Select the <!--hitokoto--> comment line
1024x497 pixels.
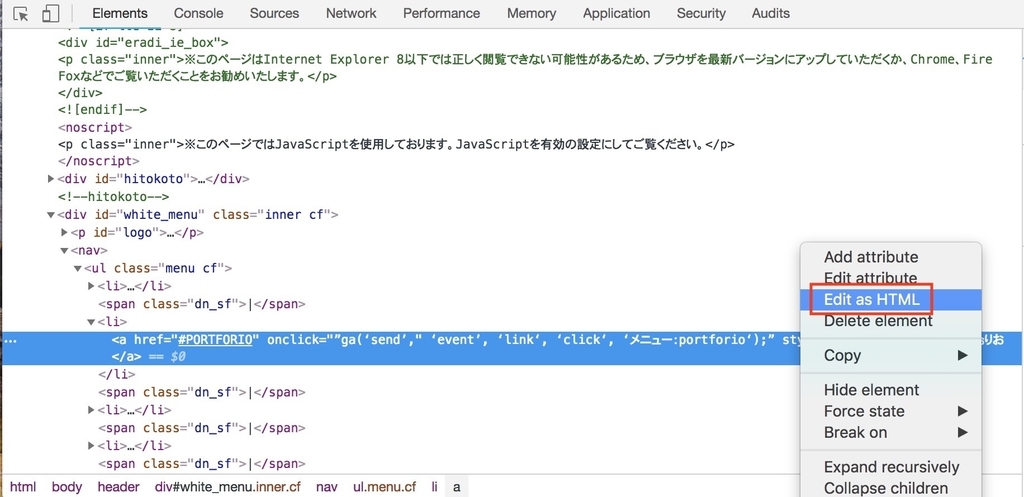[114, 197]
